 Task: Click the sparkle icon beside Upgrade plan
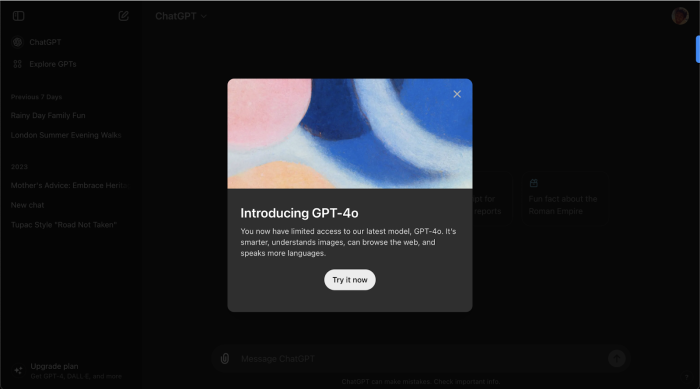(x=18, y=371)
